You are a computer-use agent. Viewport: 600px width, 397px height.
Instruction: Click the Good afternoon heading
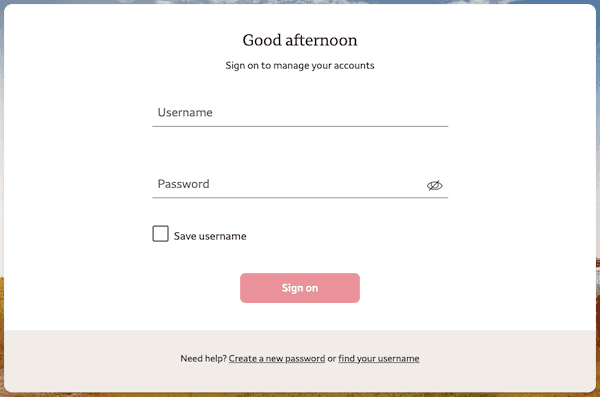pos(300,40)
